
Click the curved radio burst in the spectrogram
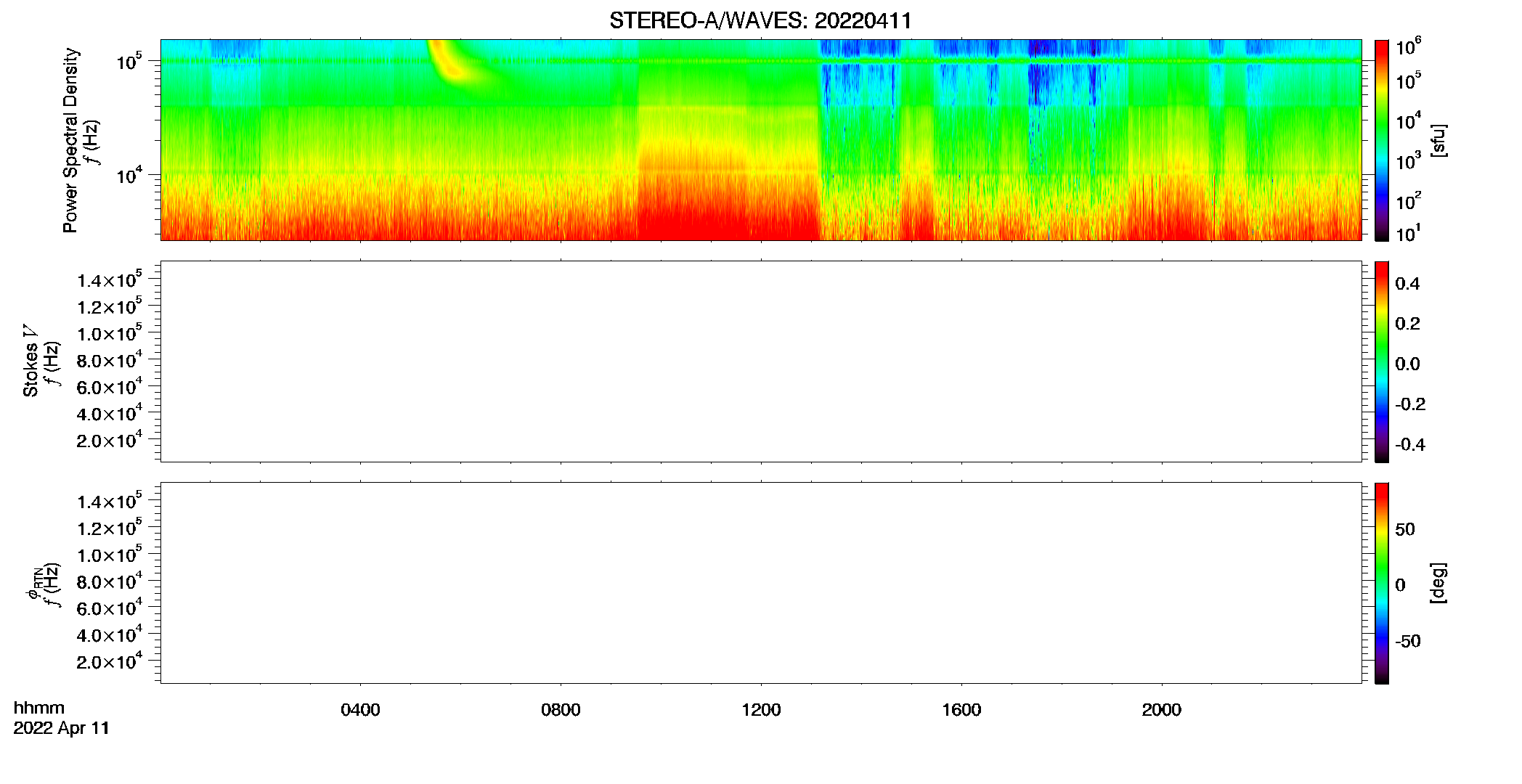click(x=454, y=64)
